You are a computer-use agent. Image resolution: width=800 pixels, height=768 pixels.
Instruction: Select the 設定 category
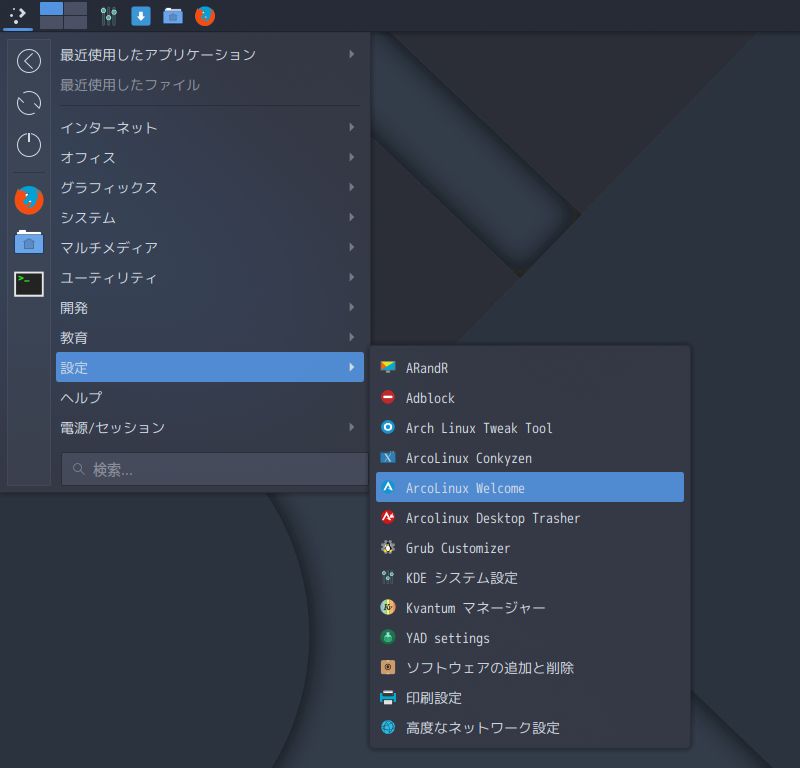tap(210, 367)
